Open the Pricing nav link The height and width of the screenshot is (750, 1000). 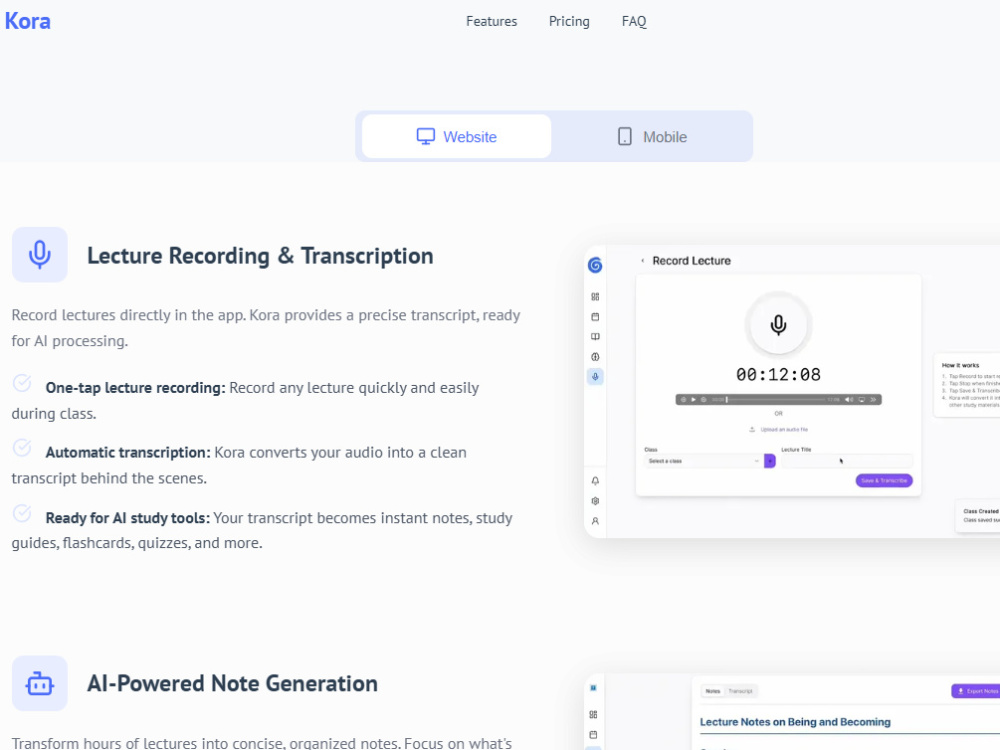point(569,22)
